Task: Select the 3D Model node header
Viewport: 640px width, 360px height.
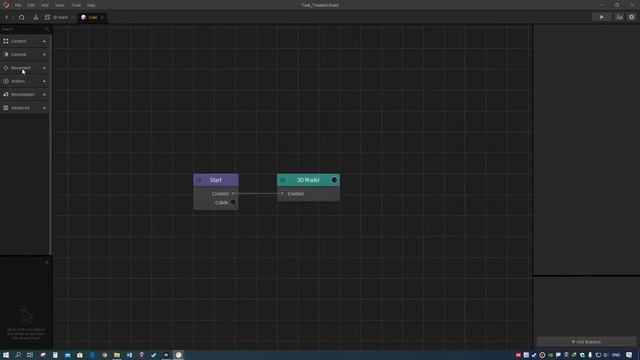Action: [308, 180]
